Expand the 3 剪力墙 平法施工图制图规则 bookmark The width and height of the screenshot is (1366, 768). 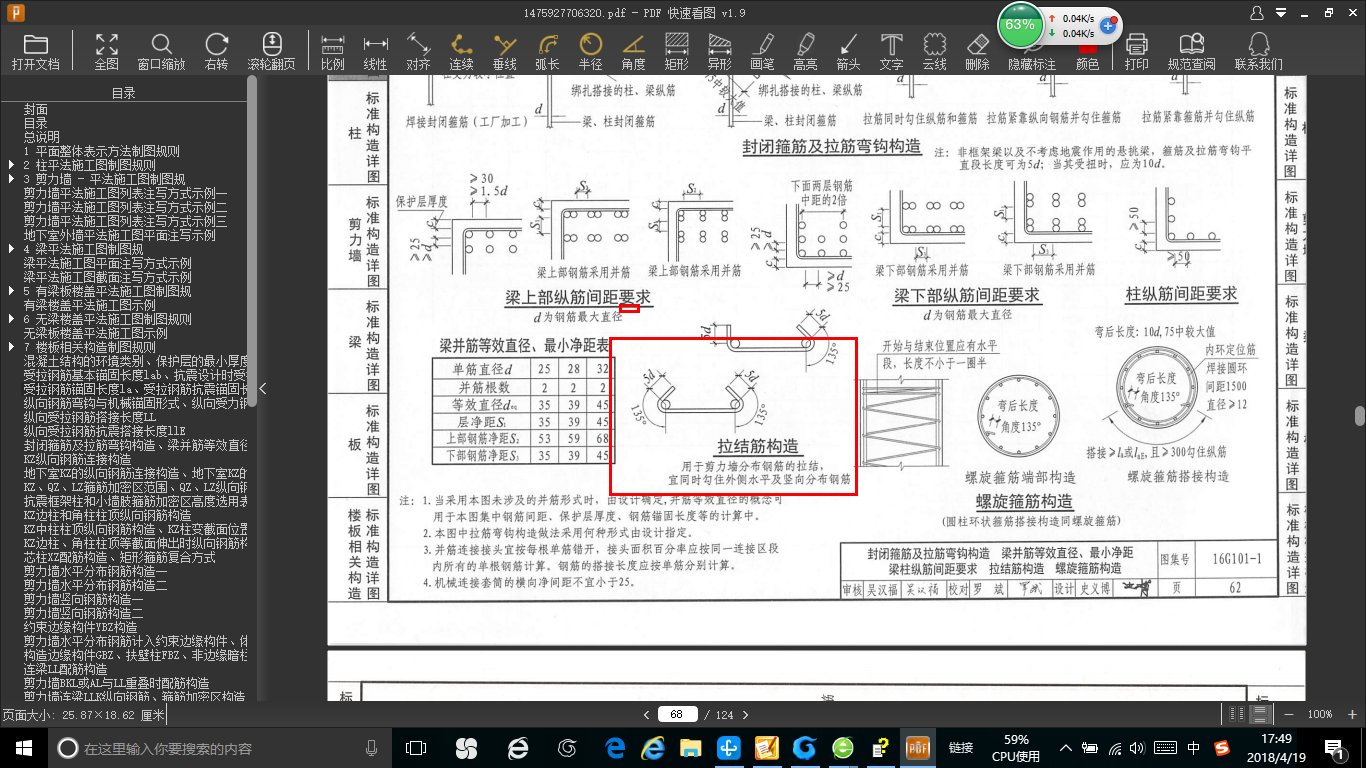point(11,179)
